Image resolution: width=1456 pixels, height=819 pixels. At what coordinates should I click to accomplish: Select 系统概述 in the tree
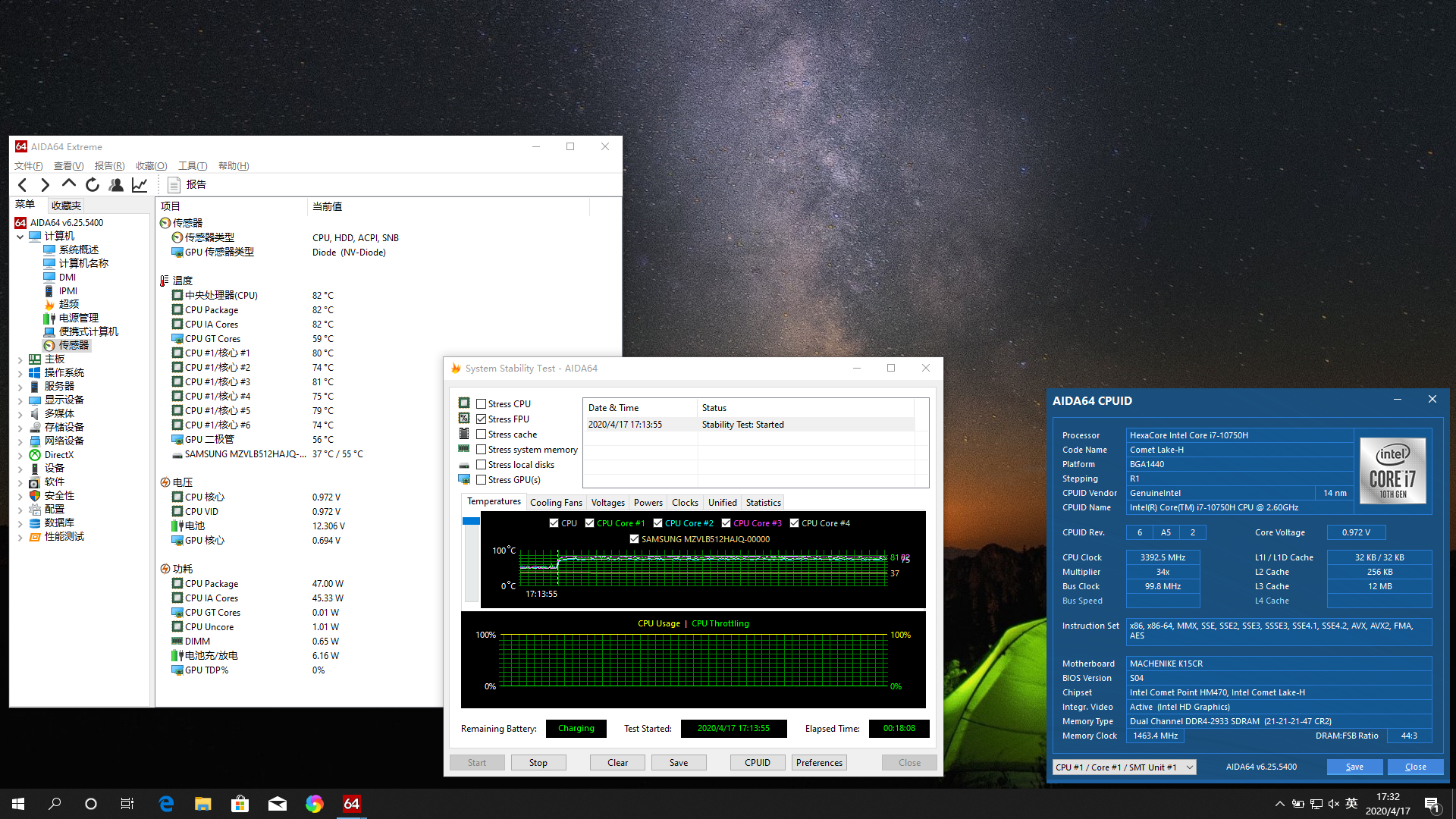(79, 249)
